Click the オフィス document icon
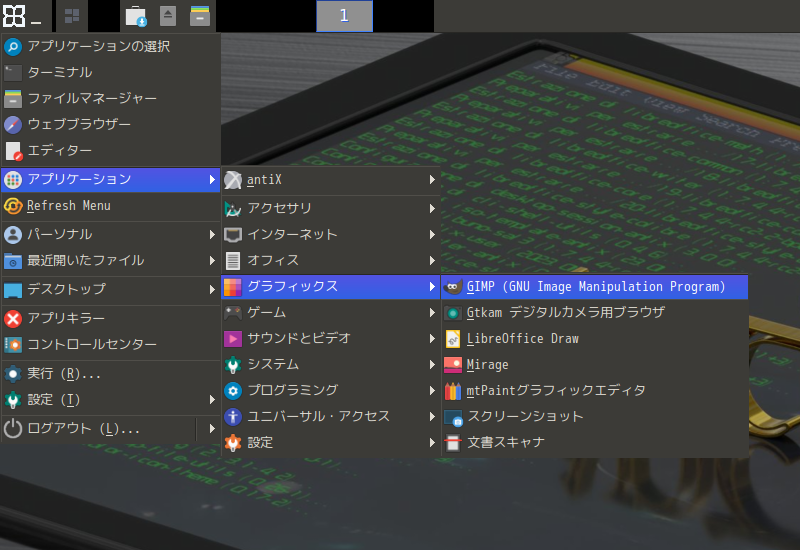 pyautogui.click(x=233, y=261)
